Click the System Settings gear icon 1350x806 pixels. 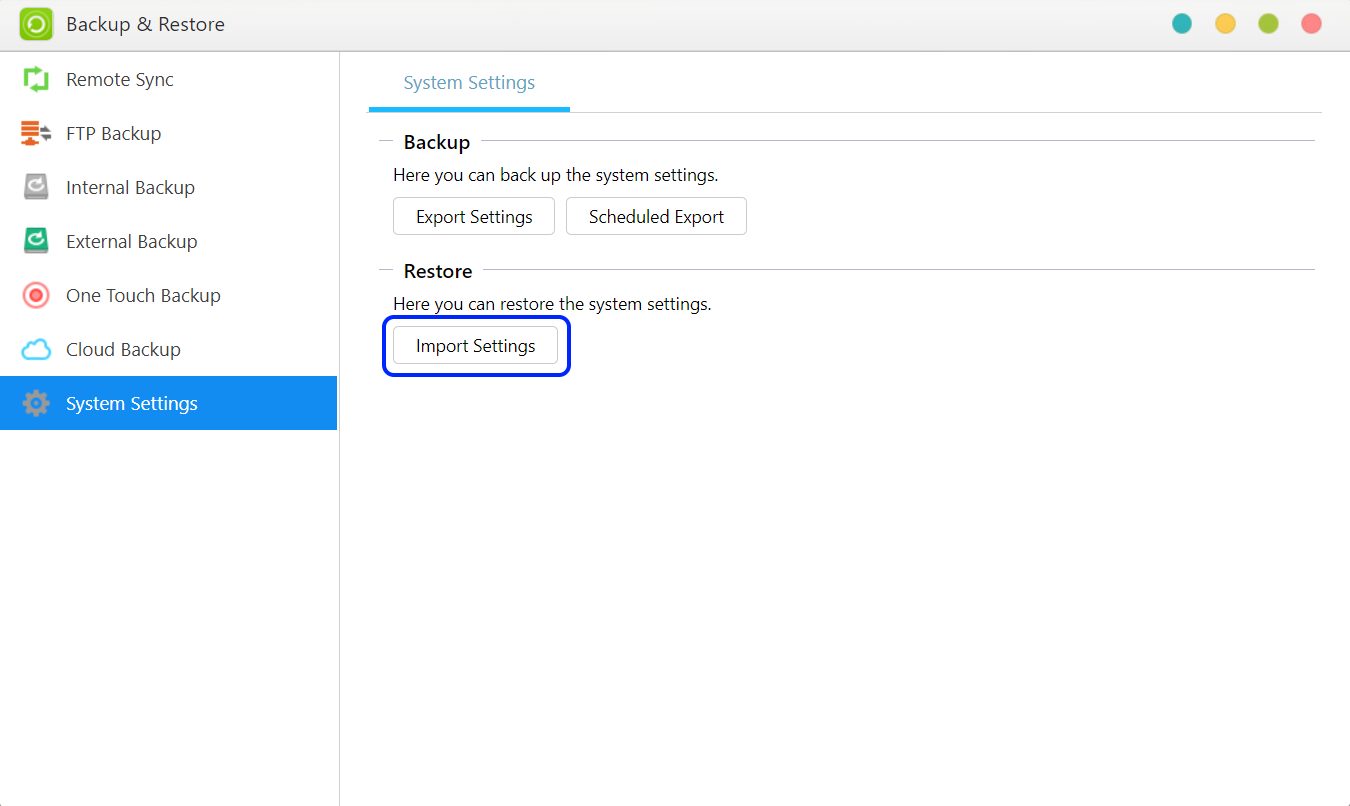[36, 404]
